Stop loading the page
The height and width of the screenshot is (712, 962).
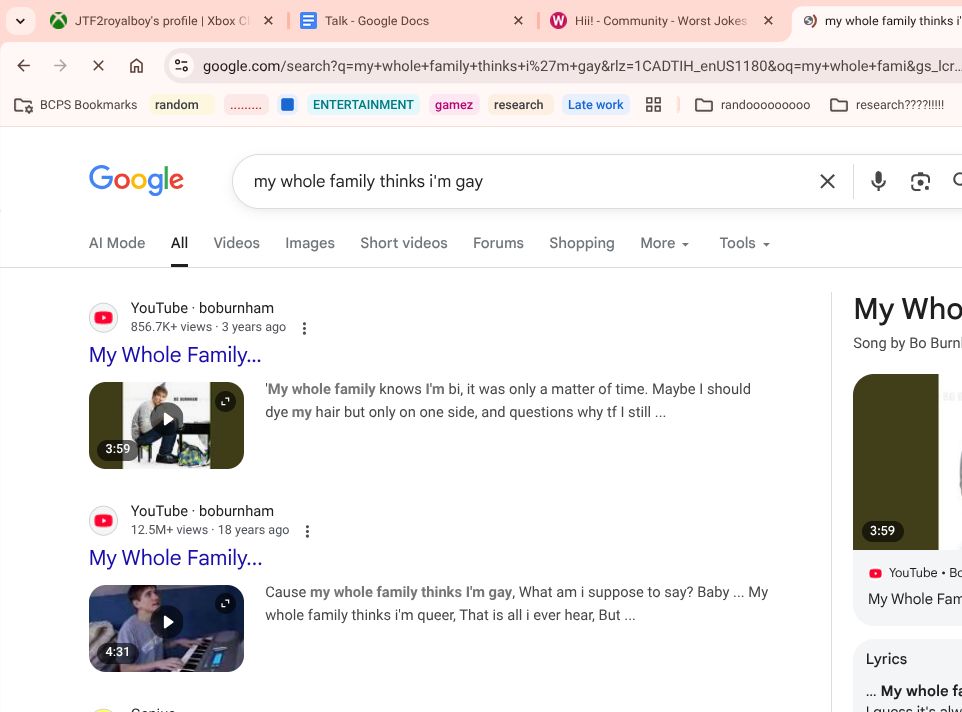98,66
